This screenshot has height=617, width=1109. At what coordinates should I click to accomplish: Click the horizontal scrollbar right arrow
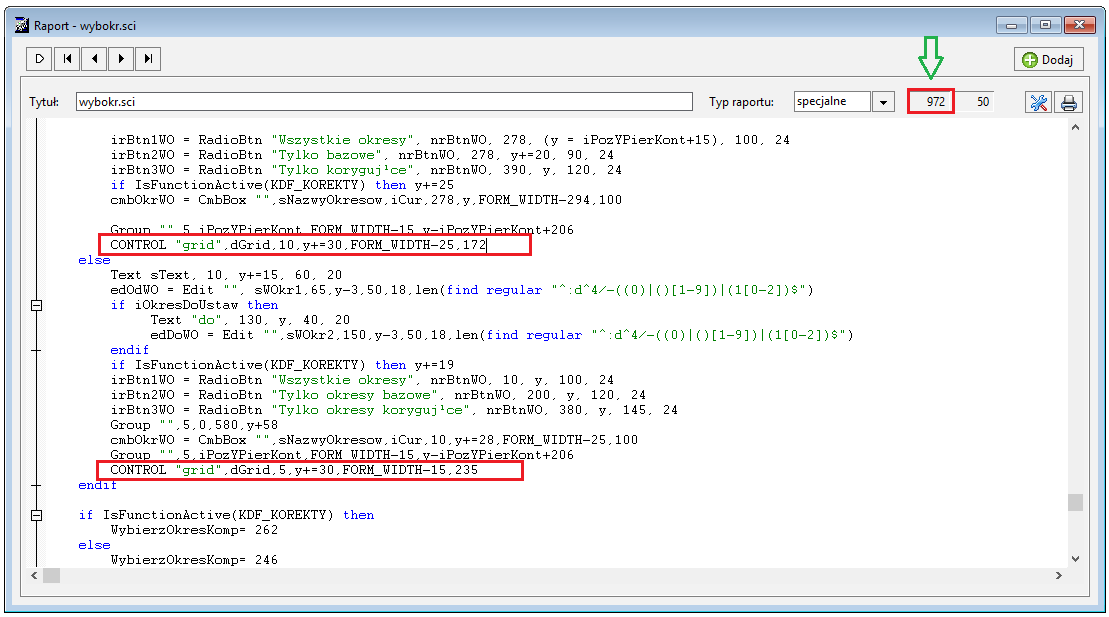tap(1059, 576)
